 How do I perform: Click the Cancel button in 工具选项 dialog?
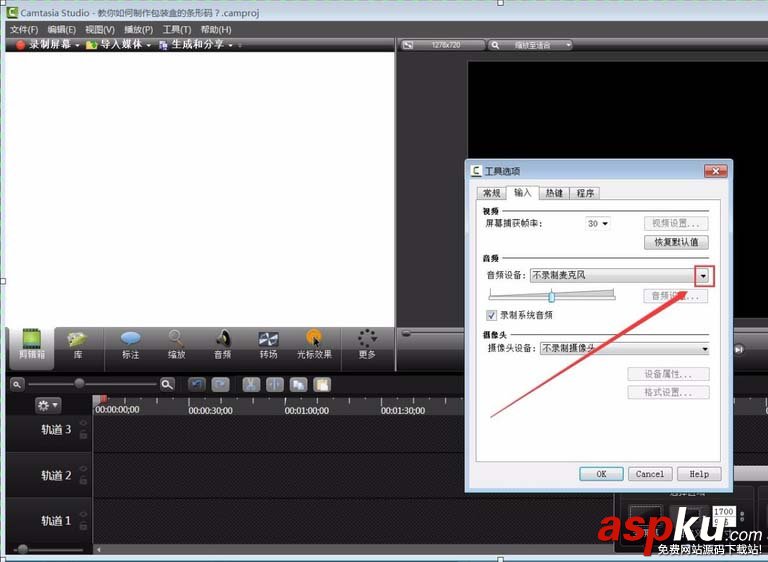pyautogui.click(x=650, y=474)
